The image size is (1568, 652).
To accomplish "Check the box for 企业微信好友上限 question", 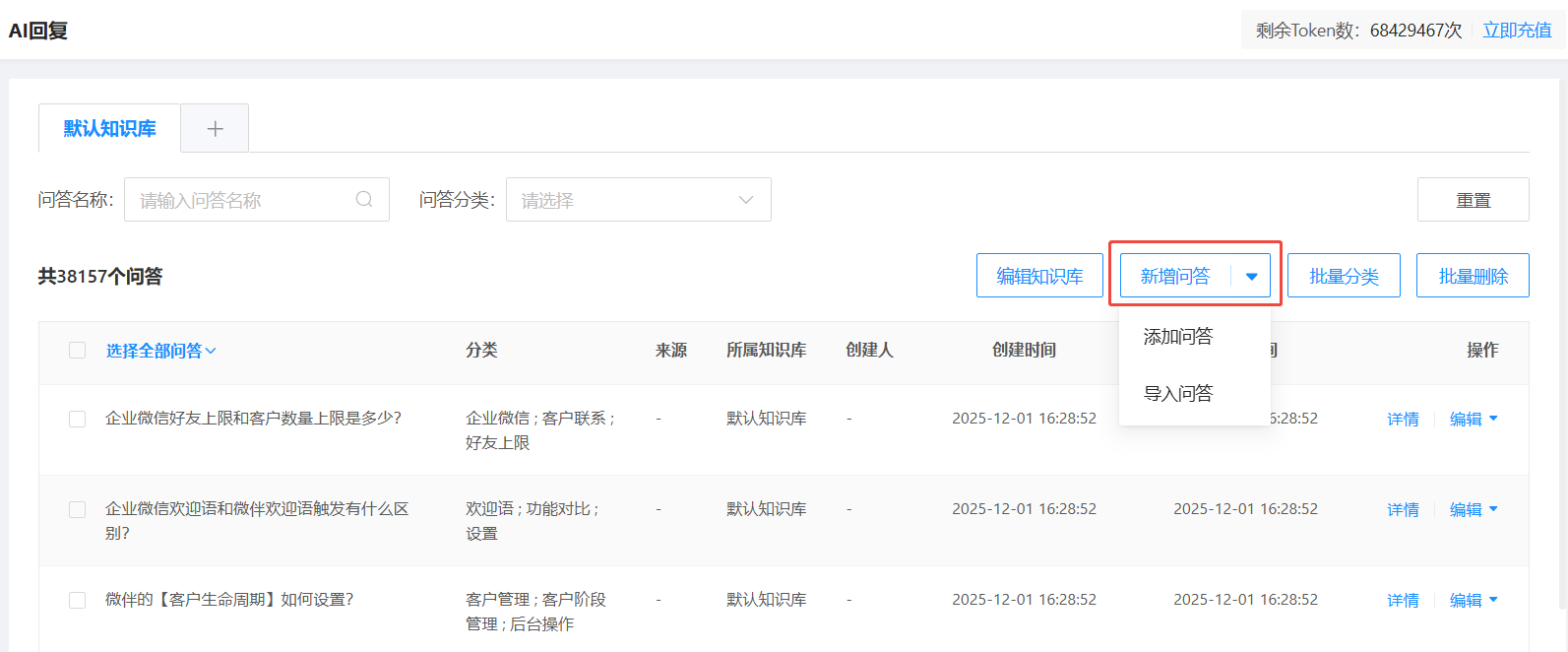I will click(x=77, y=419).
